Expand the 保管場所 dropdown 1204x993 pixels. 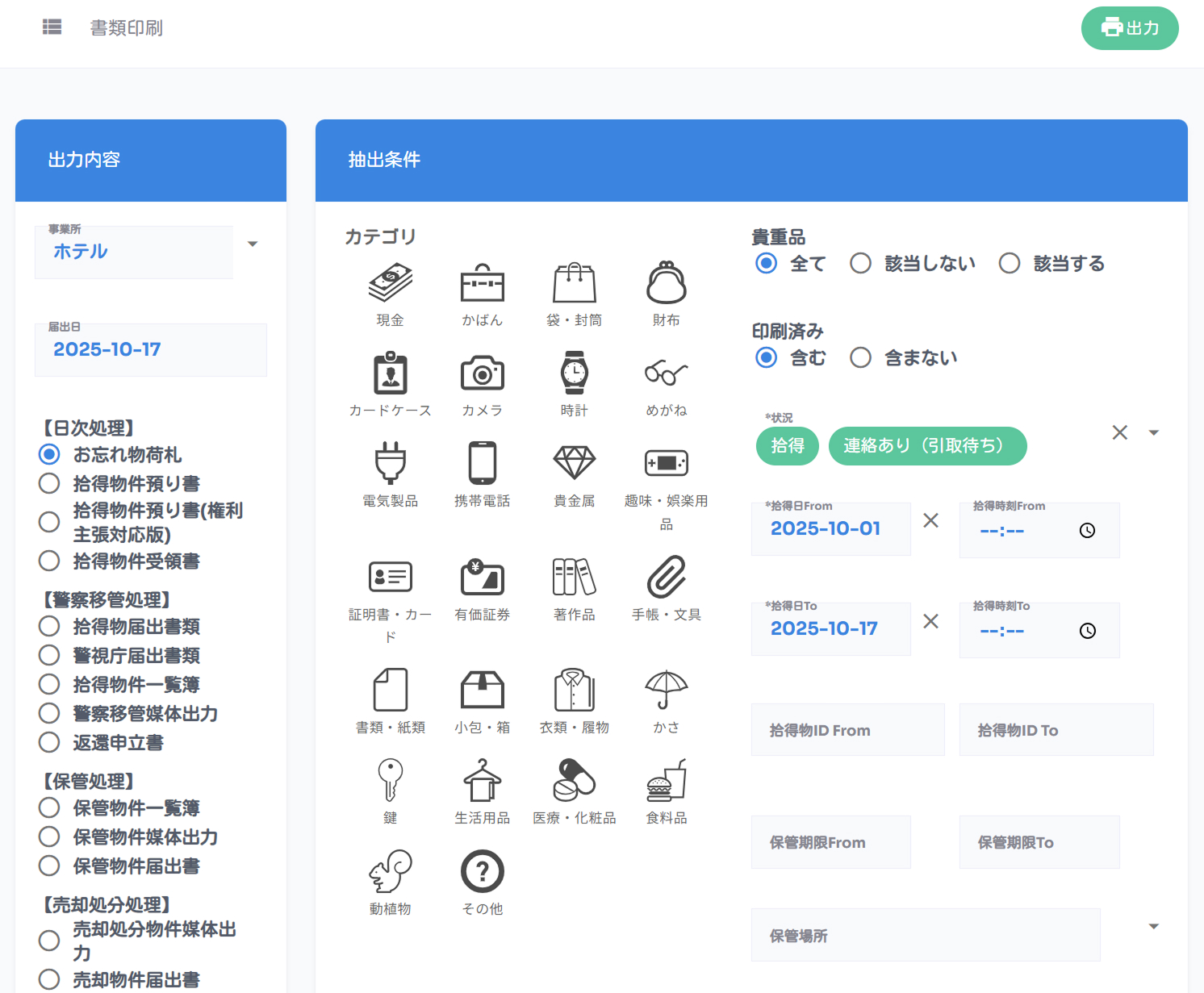(x=1154, y=927)
